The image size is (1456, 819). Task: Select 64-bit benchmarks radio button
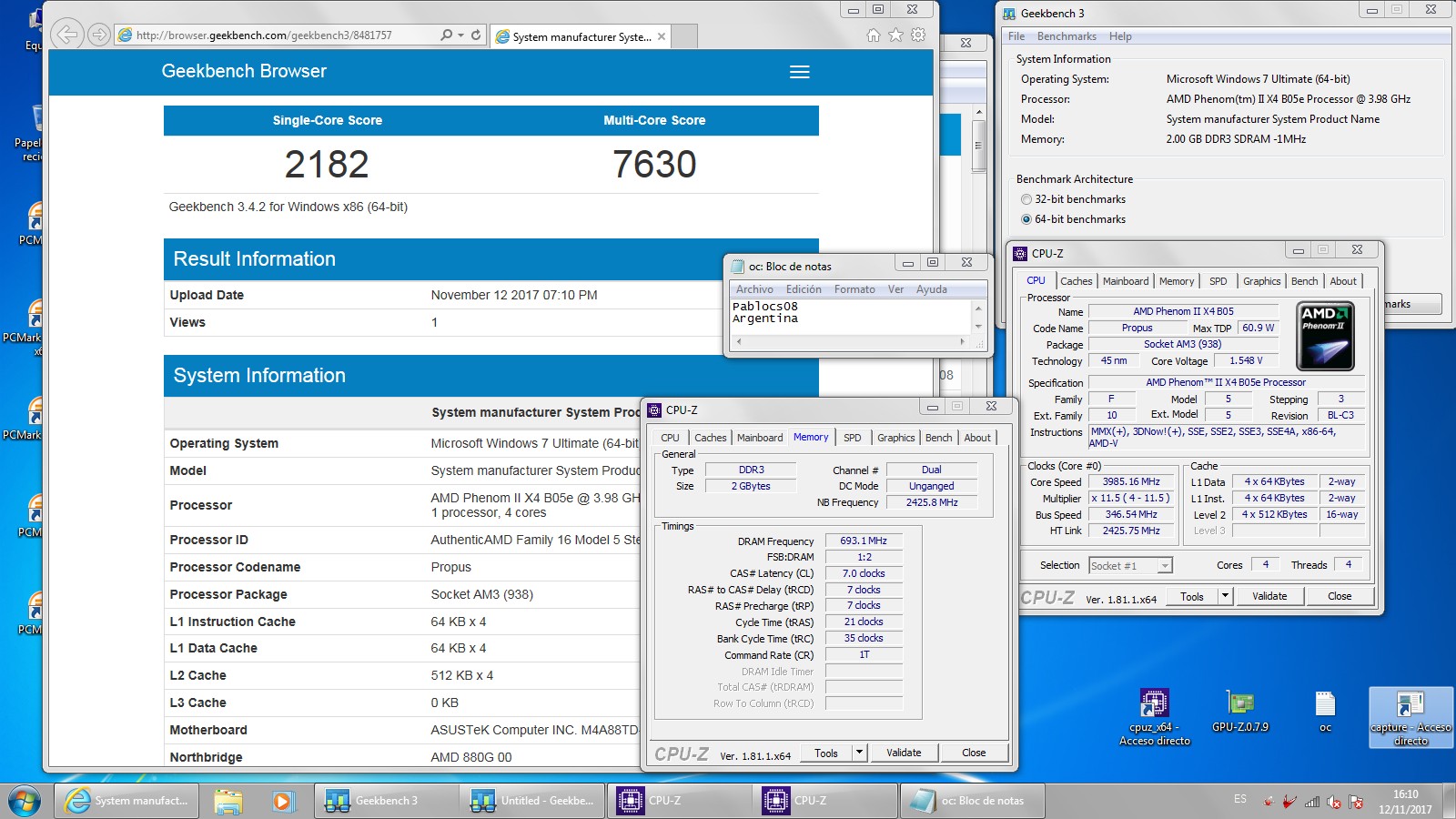click(x=1026, y=219)
